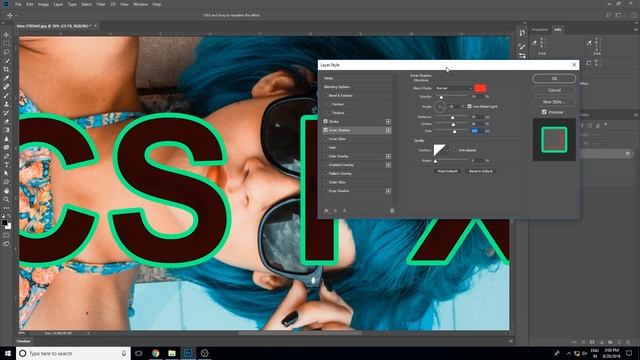Click the fx add-style icon in Layer Style
640x360 pixels.
pos(327,211)
